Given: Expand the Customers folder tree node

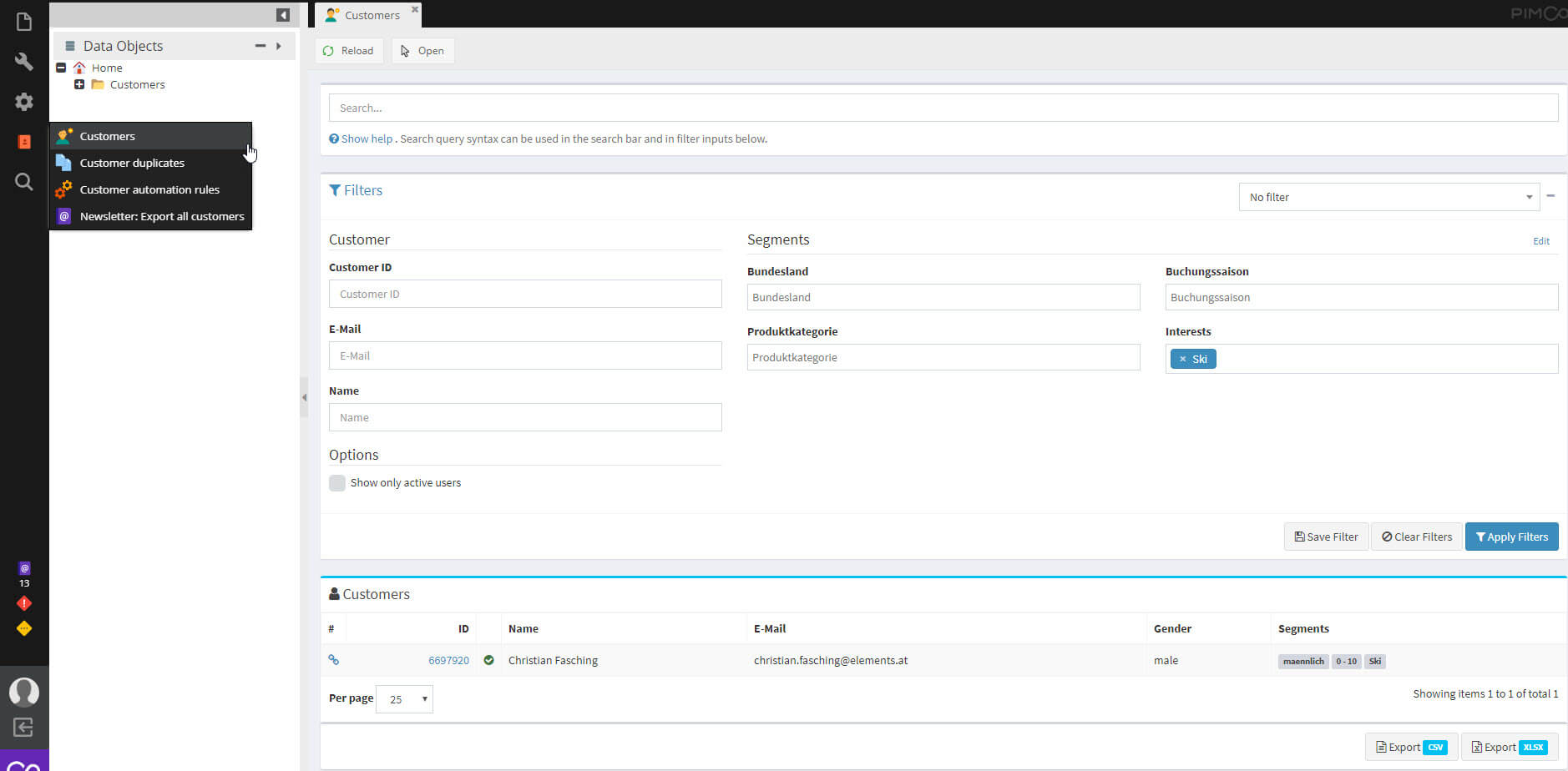Looking at the screenshot, I should coord(79,84).
